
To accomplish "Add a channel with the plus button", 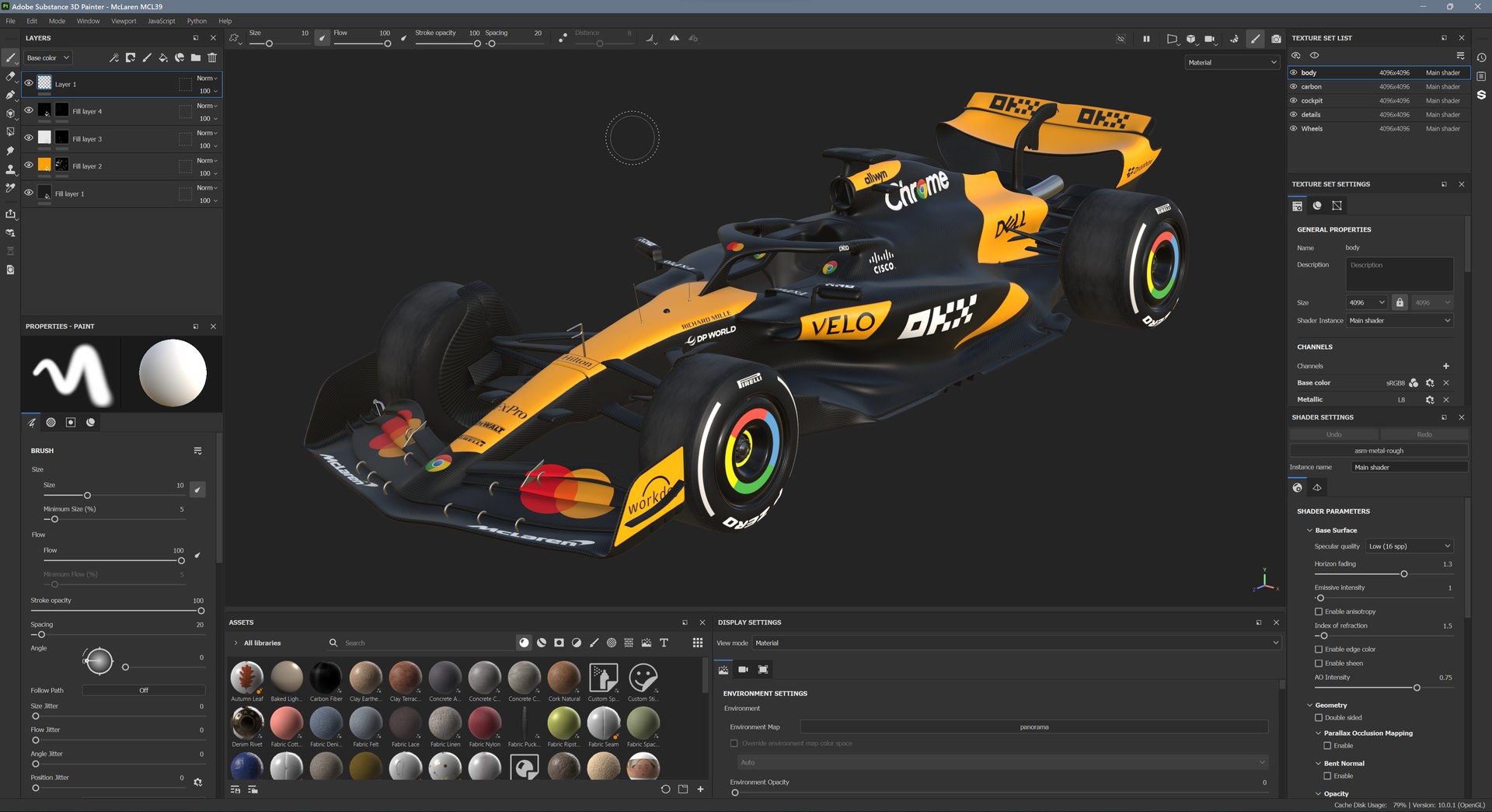I will (1446, 366).
